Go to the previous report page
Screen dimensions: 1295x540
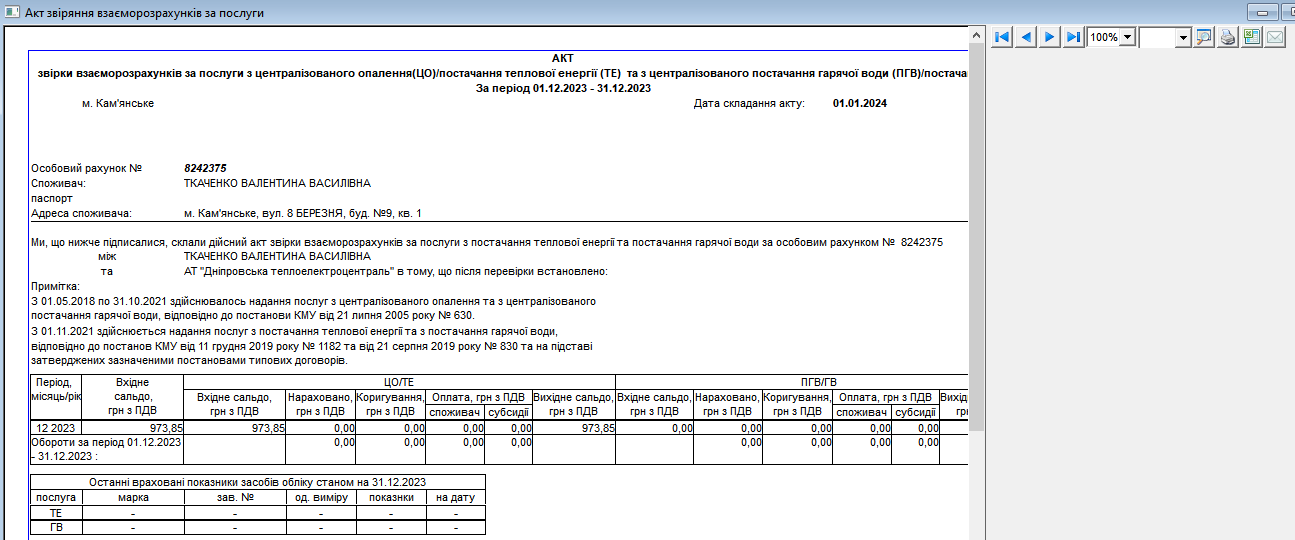click(x=1025, y=37)
